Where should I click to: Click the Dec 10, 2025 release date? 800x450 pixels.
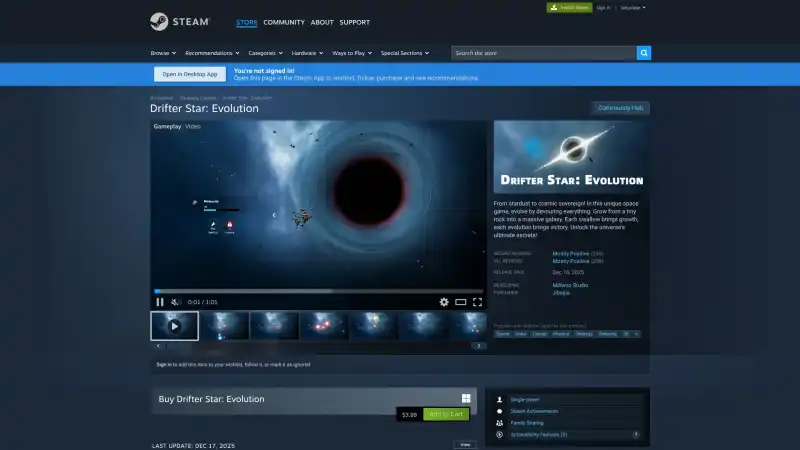pos(568,272)
